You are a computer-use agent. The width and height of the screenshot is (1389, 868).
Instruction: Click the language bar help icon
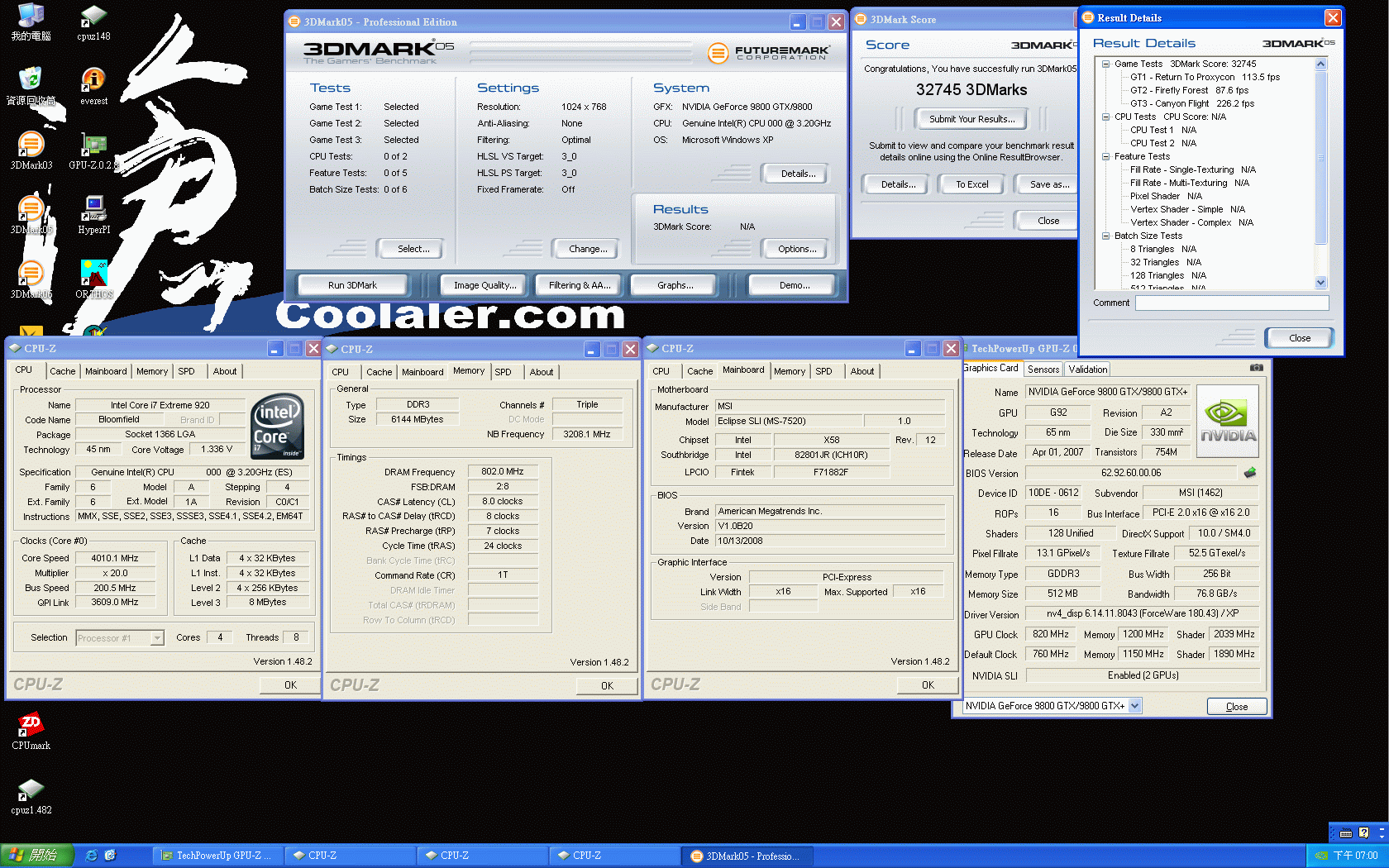(x=1363, y=832)
